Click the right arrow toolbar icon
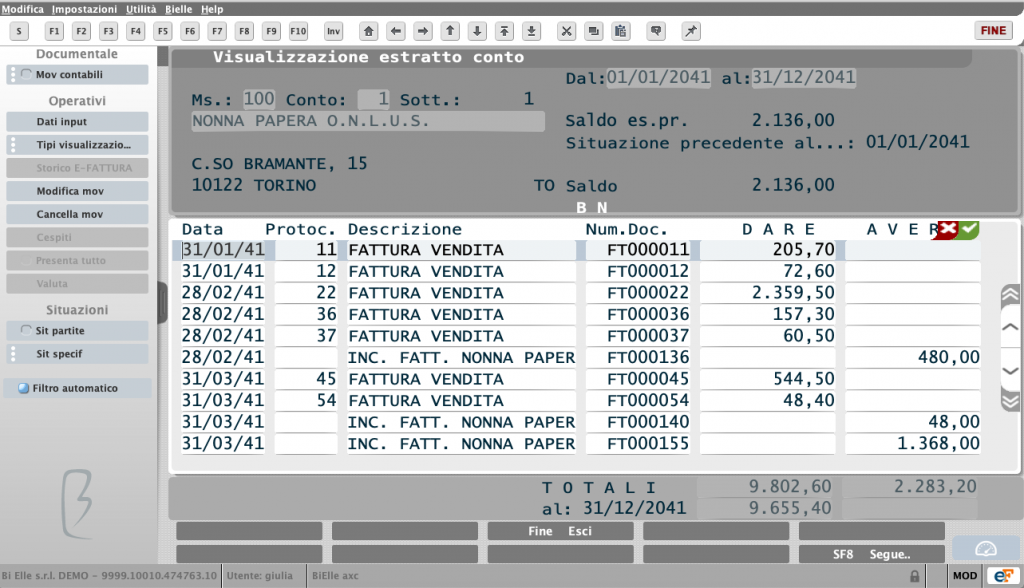 [x=423, y=31]
